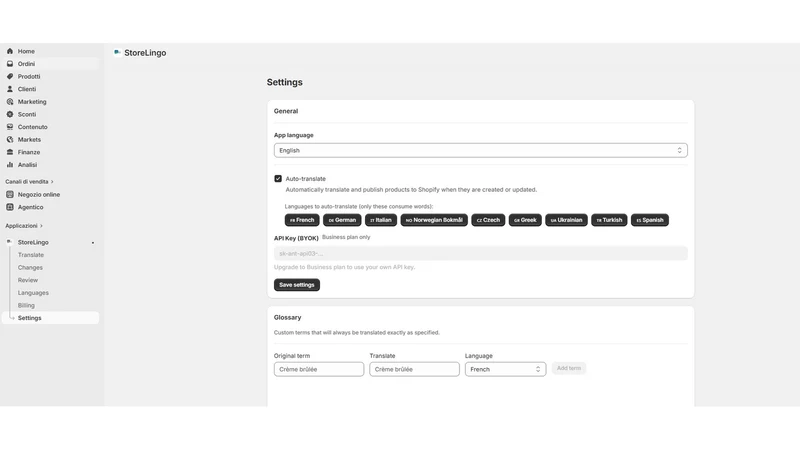Click the Markets globe icon
800x450 pixels.
(x=10, y=139)
